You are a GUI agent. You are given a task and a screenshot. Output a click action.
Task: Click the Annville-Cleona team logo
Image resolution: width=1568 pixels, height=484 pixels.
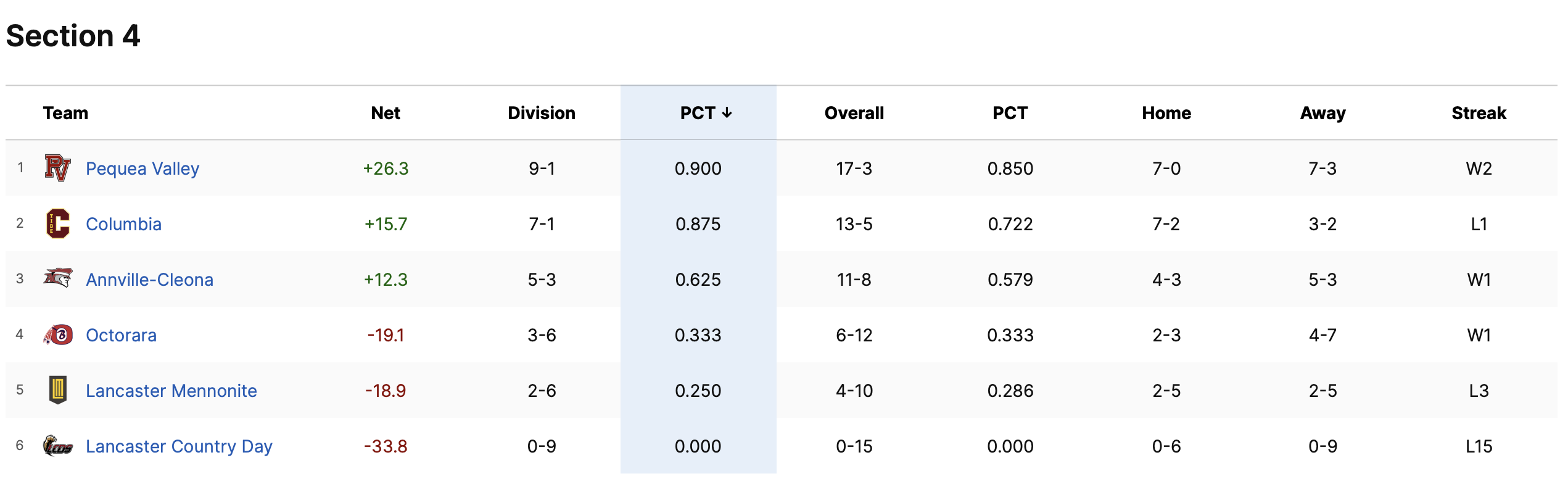pos(58,278)
